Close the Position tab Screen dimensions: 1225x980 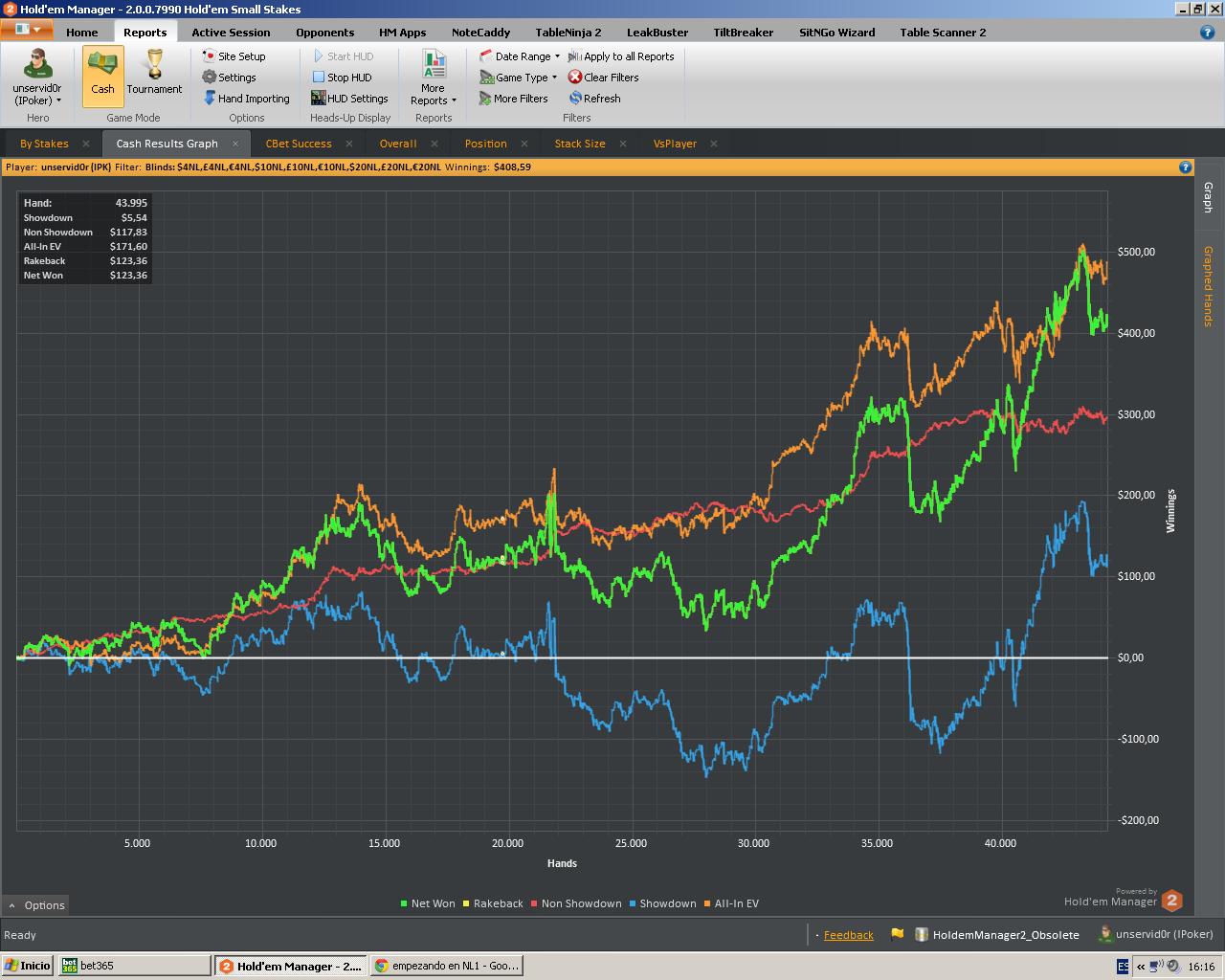[x=524, y=144]
